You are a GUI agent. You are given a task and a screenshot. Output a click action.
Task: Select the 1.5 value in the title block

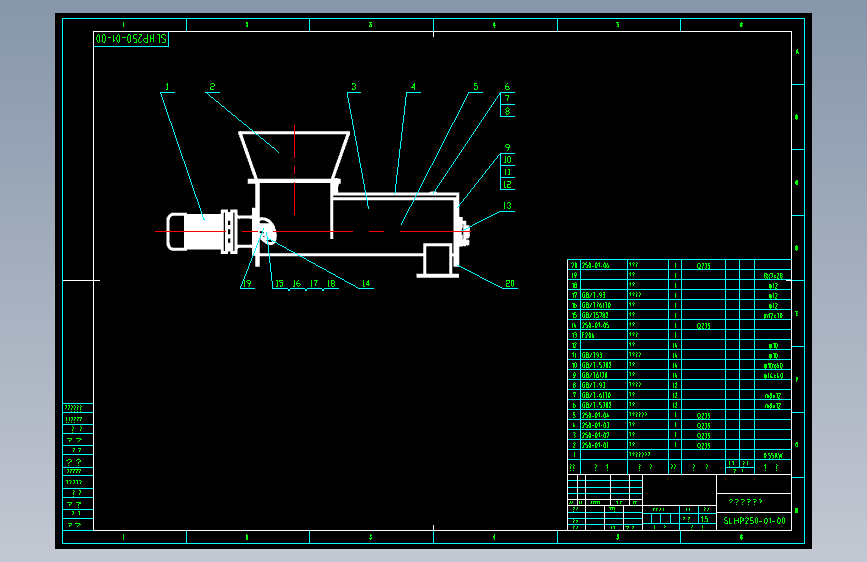tap(704, 519)
